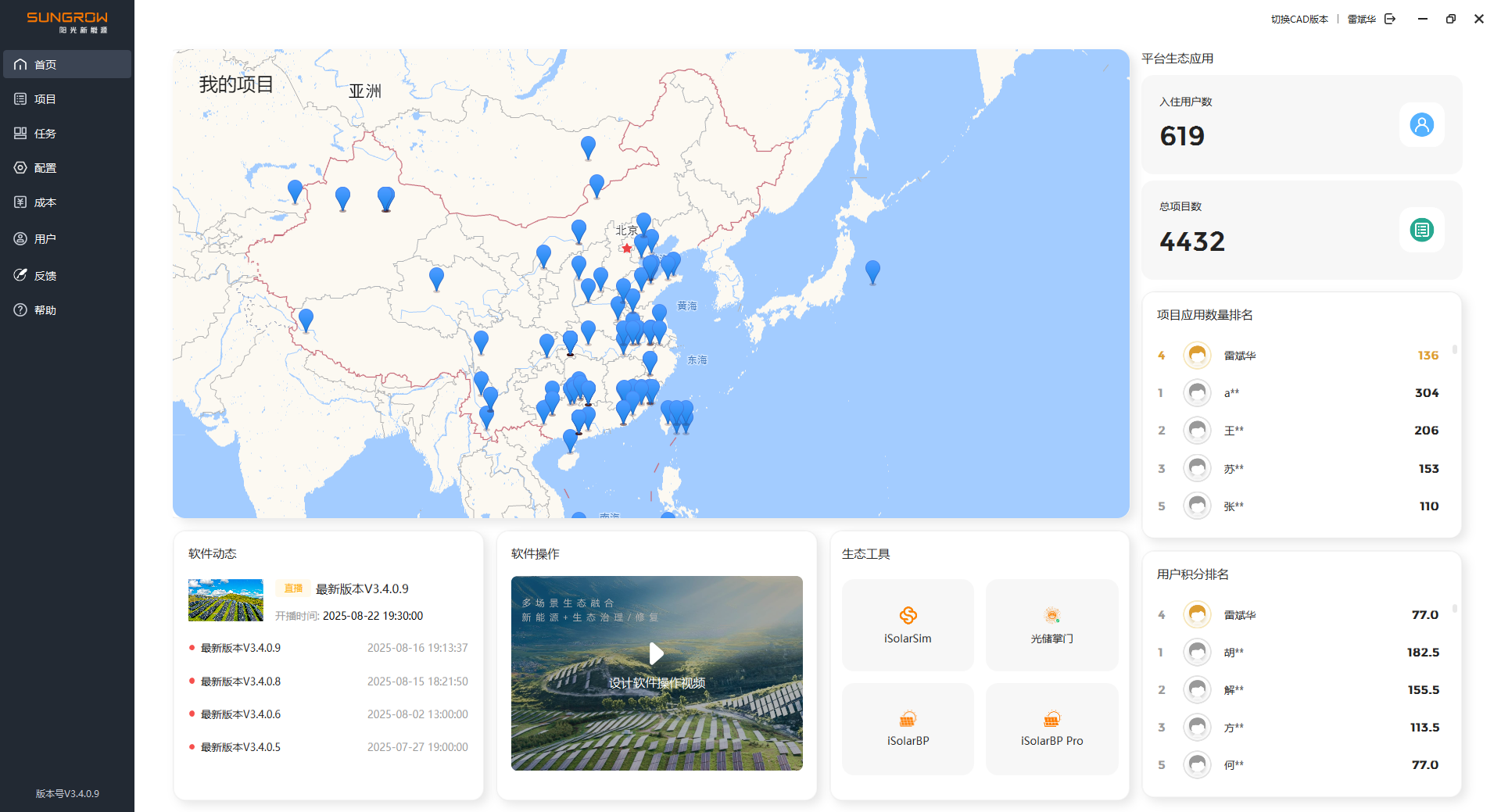
Task: Open the iSolarSim ecosystem tool
Action: [908, 624]
